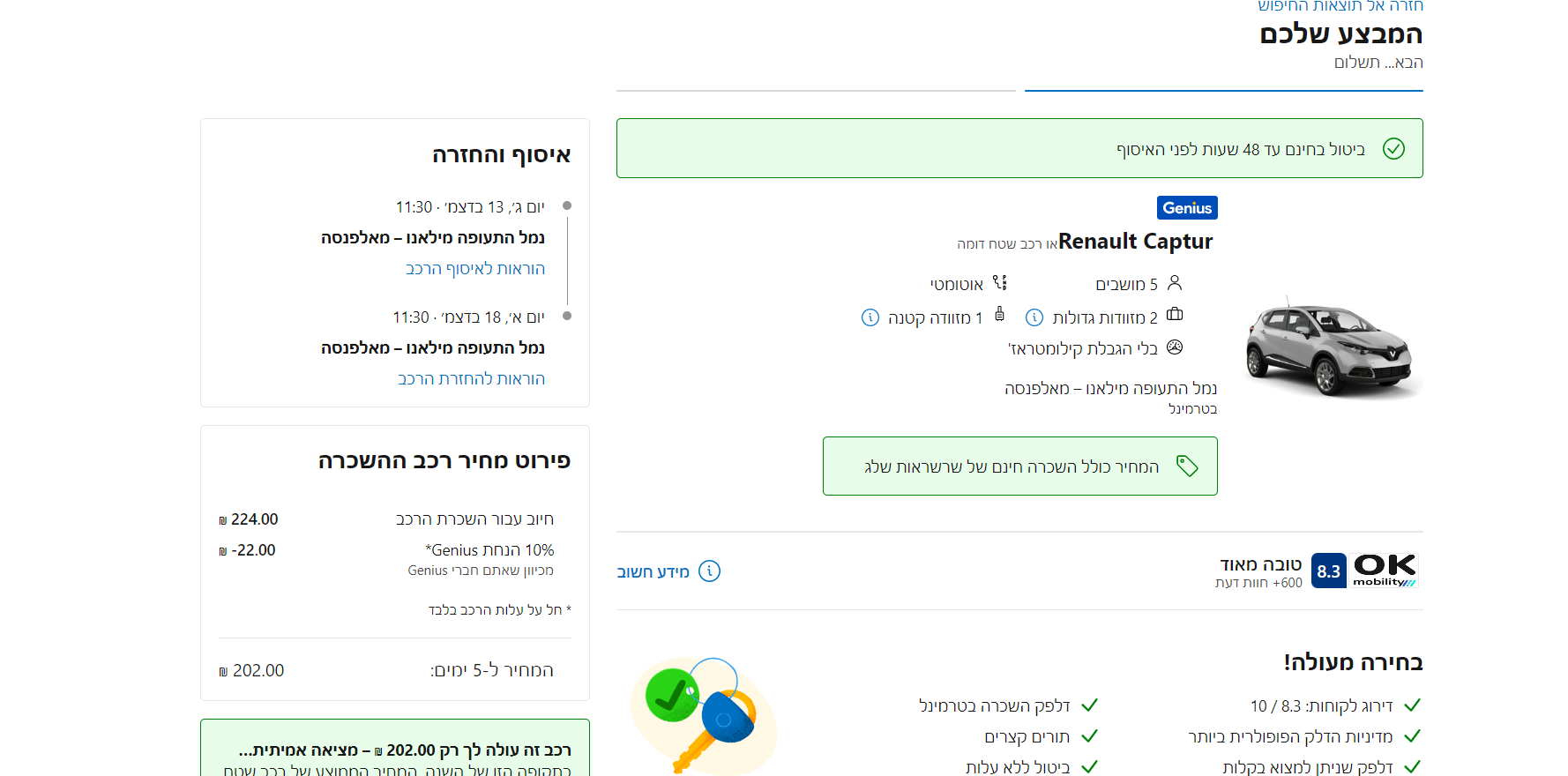
Task: Click the Renault Captur car title
Action: point(1135,242)
